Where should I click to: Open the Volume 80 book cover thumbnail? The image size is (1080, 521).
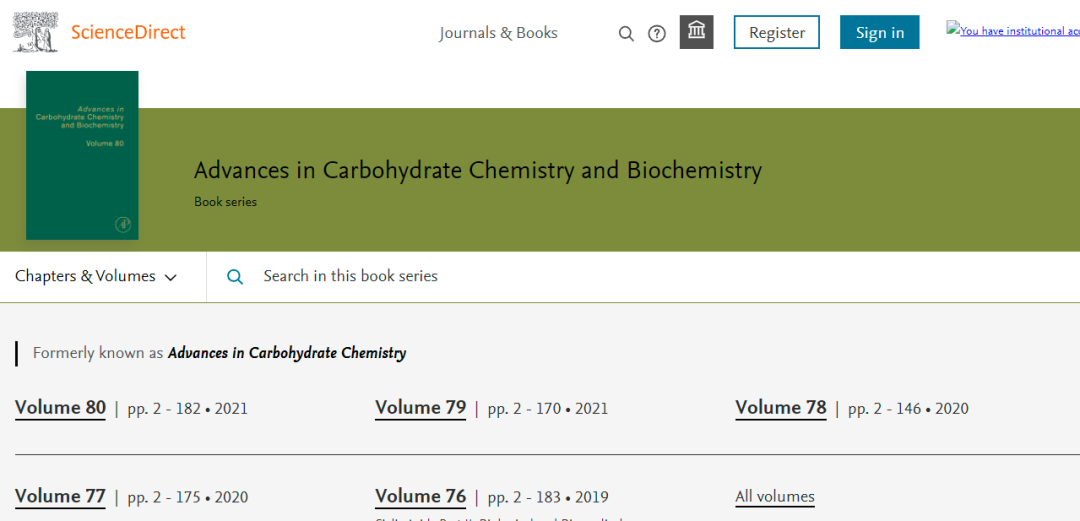82,155
